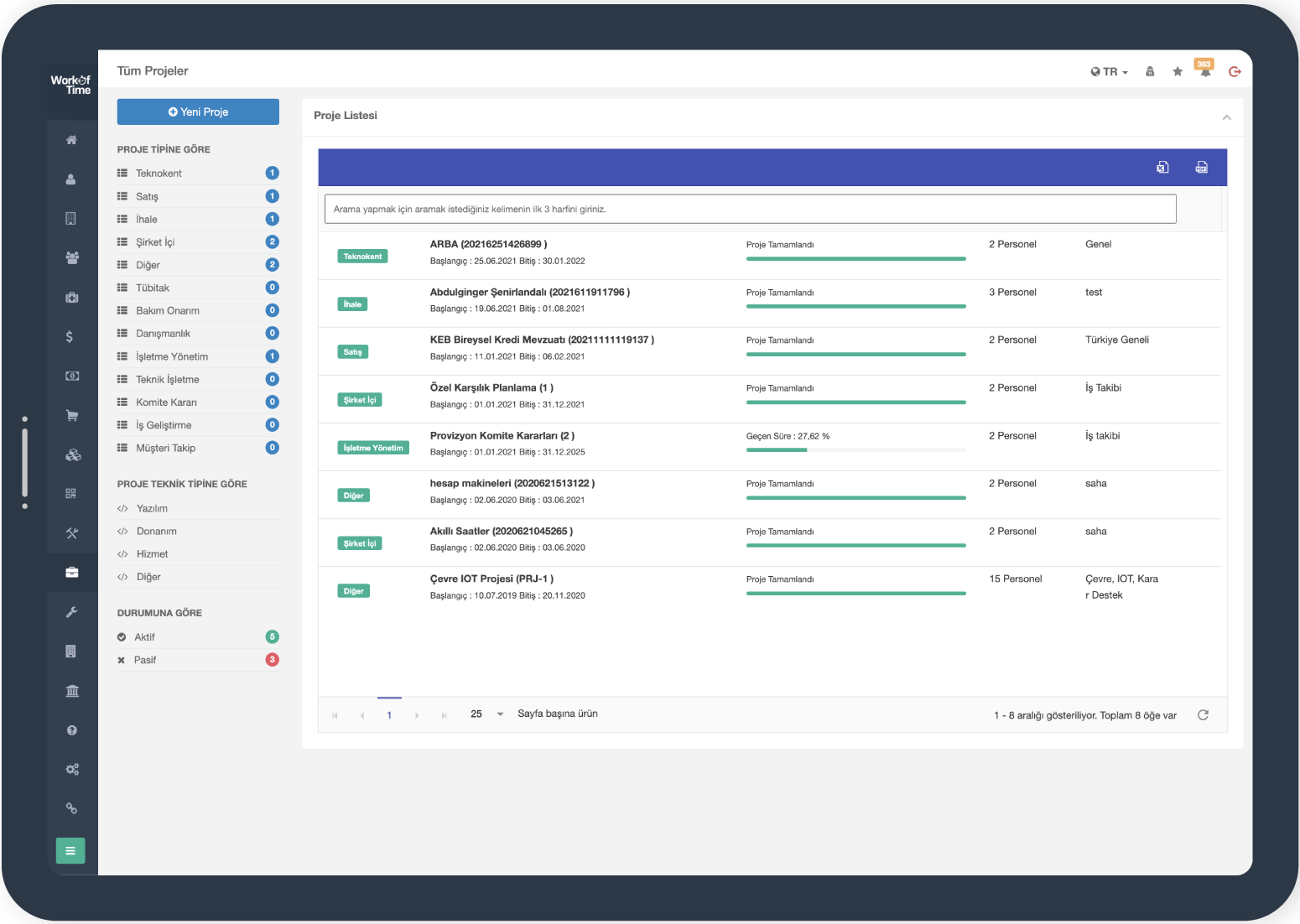Open the QR code sidebar icon
1300x924 pixels.
pyautogui.click(x=70, y=494)
